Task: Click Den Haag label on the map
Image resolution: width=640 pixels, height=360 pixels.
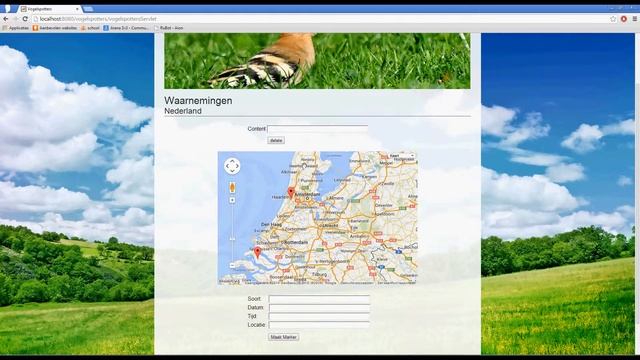Action: (271, 224)
